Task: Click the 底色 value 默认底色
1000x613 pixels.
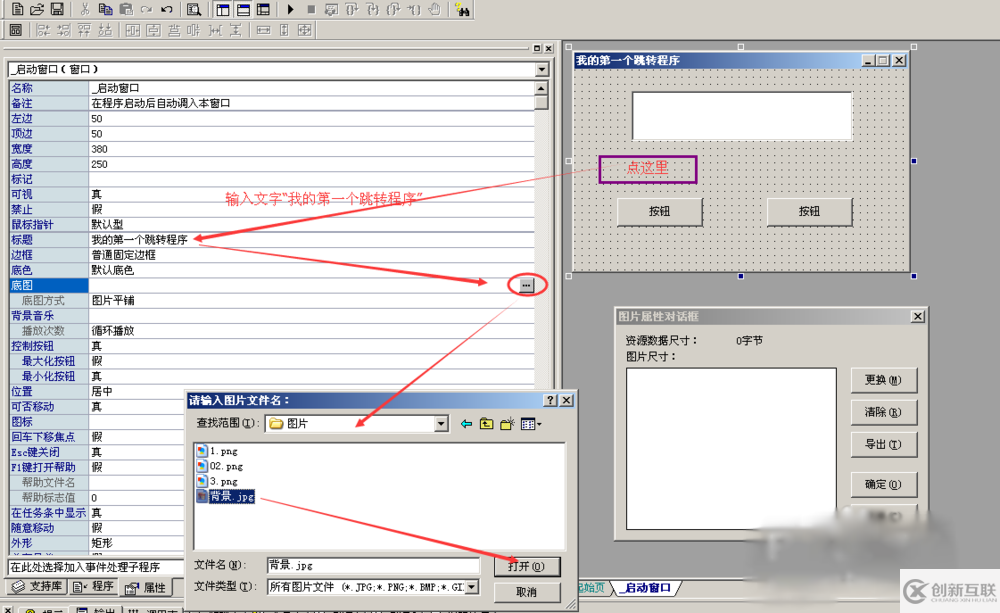Action: (113, 270)
